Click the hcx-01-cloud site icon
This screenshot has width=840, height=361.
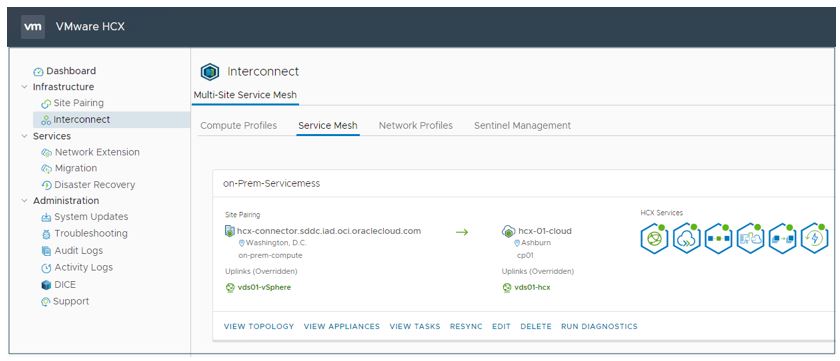508,232
